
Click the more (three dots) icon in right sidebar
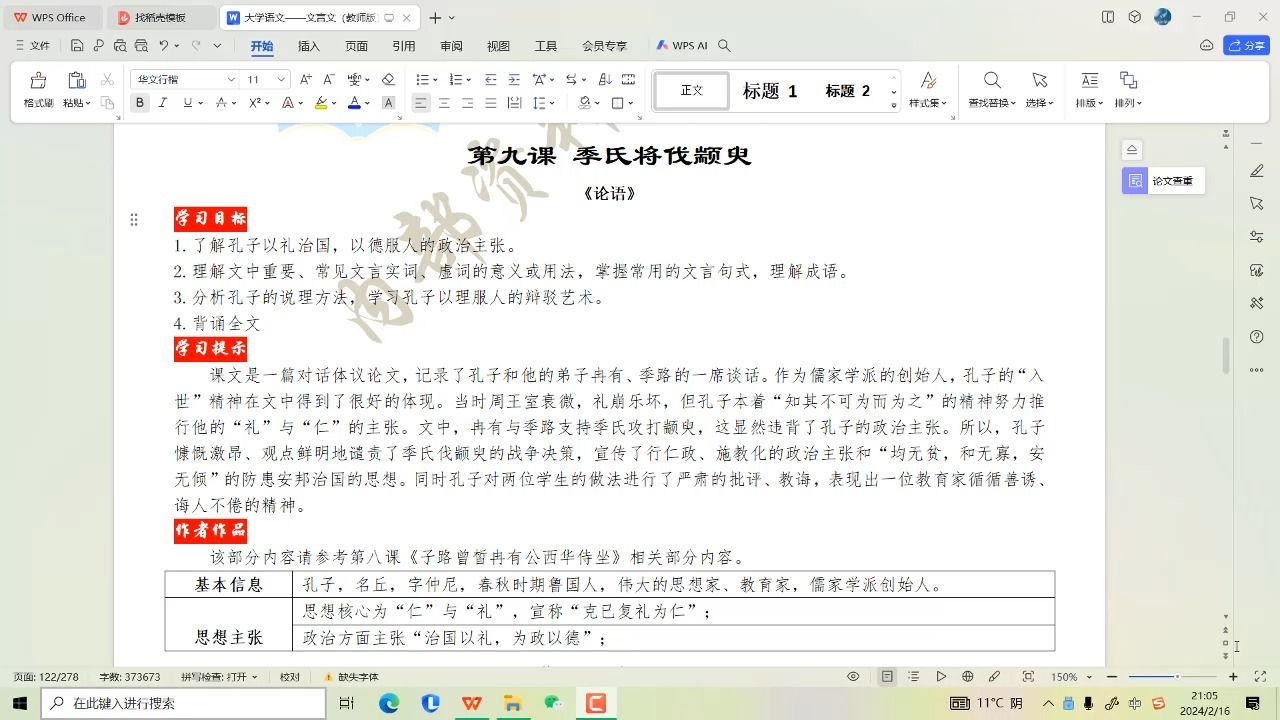click(1257, 370)
